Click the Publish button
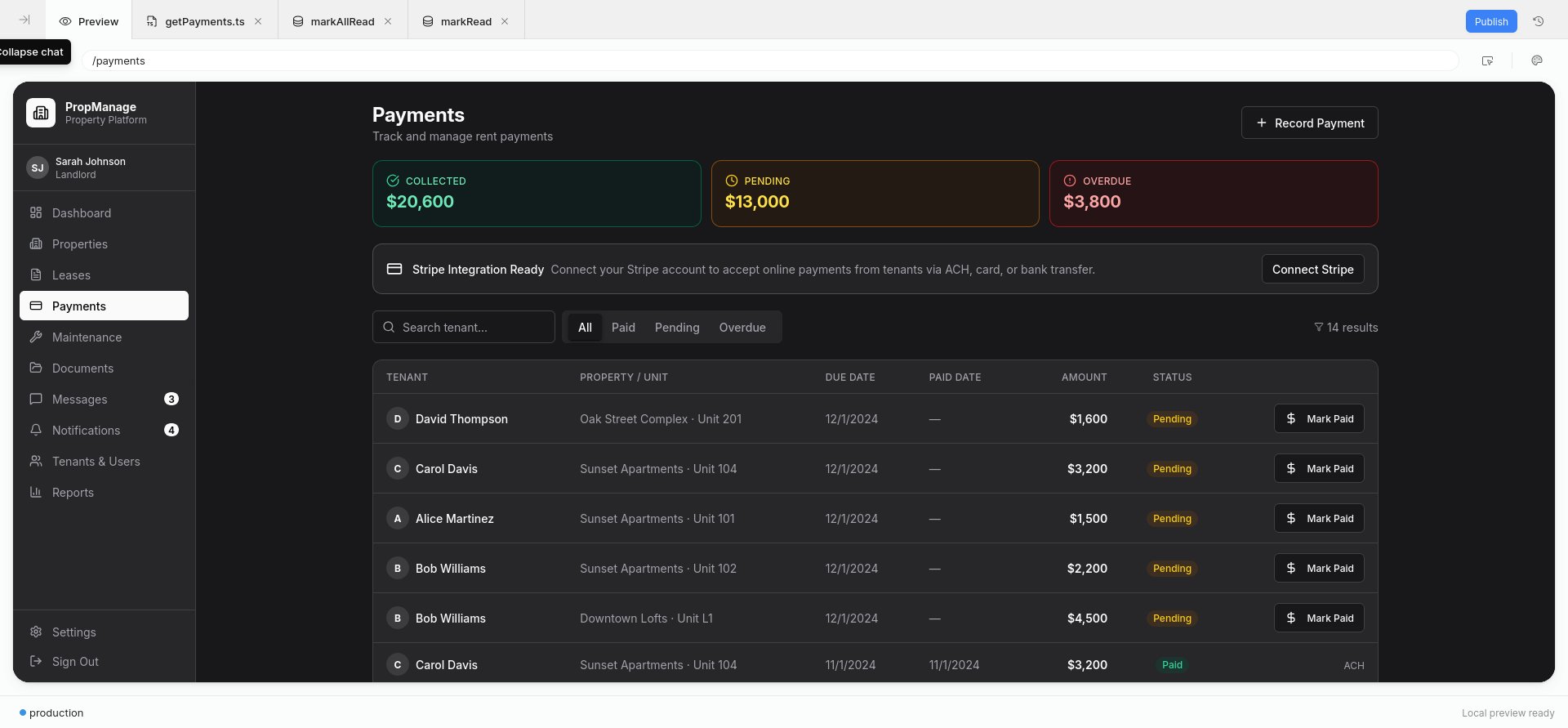 point(1491,21)
